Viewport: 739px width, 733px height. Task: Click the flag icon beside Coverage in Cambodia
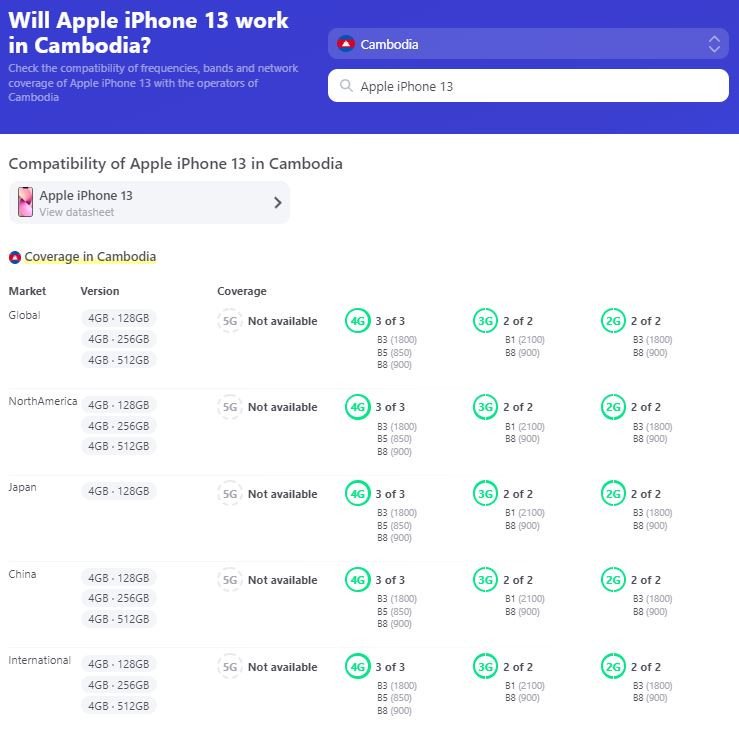(15, 257)
